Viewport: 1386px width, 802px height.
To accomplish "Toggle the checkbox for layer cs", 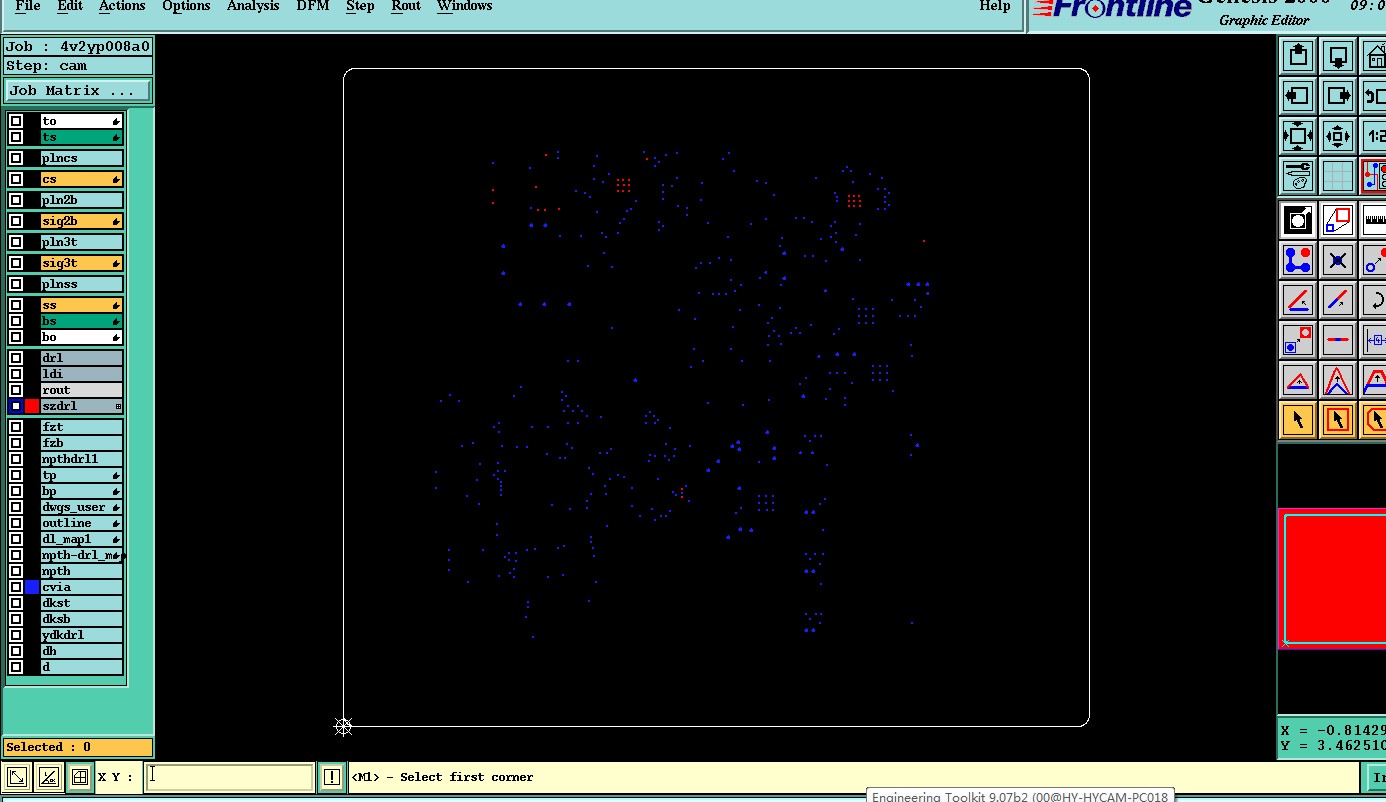I will [16, 179].
